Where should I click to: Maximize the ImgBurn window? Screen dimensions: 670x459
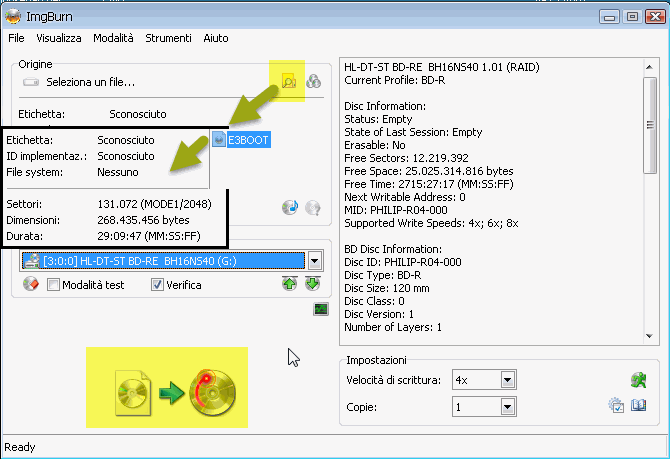point(632,17)
